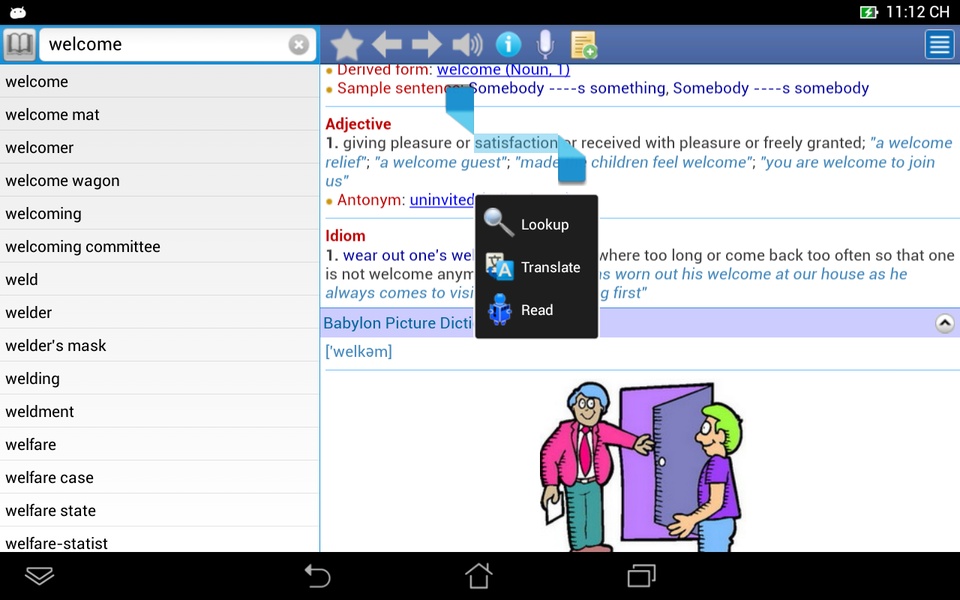Select 'welcome wagon' in word list
The image size is (960, 600).
click(x=159, y=181)
